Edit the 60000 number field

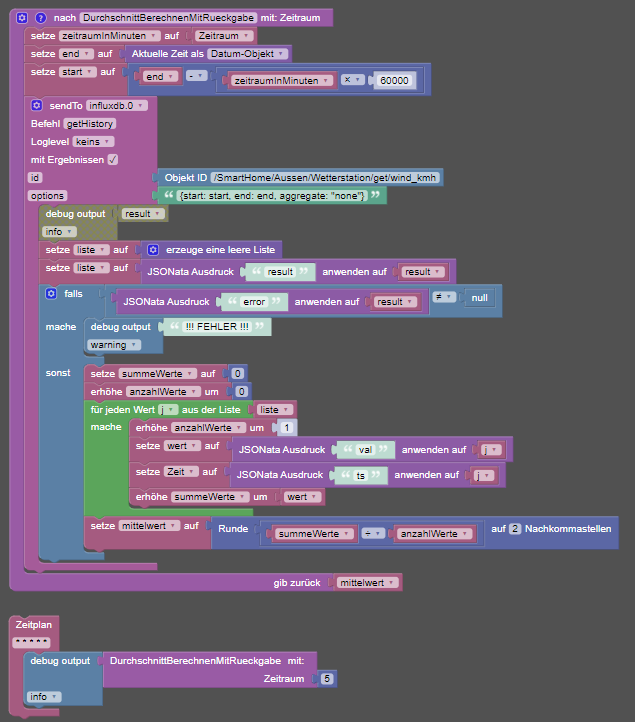click(x=394, y=81)
